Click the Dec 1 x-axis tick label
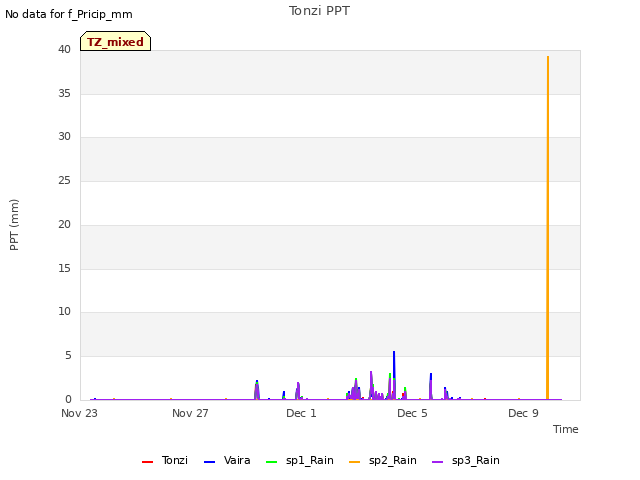 301,413
